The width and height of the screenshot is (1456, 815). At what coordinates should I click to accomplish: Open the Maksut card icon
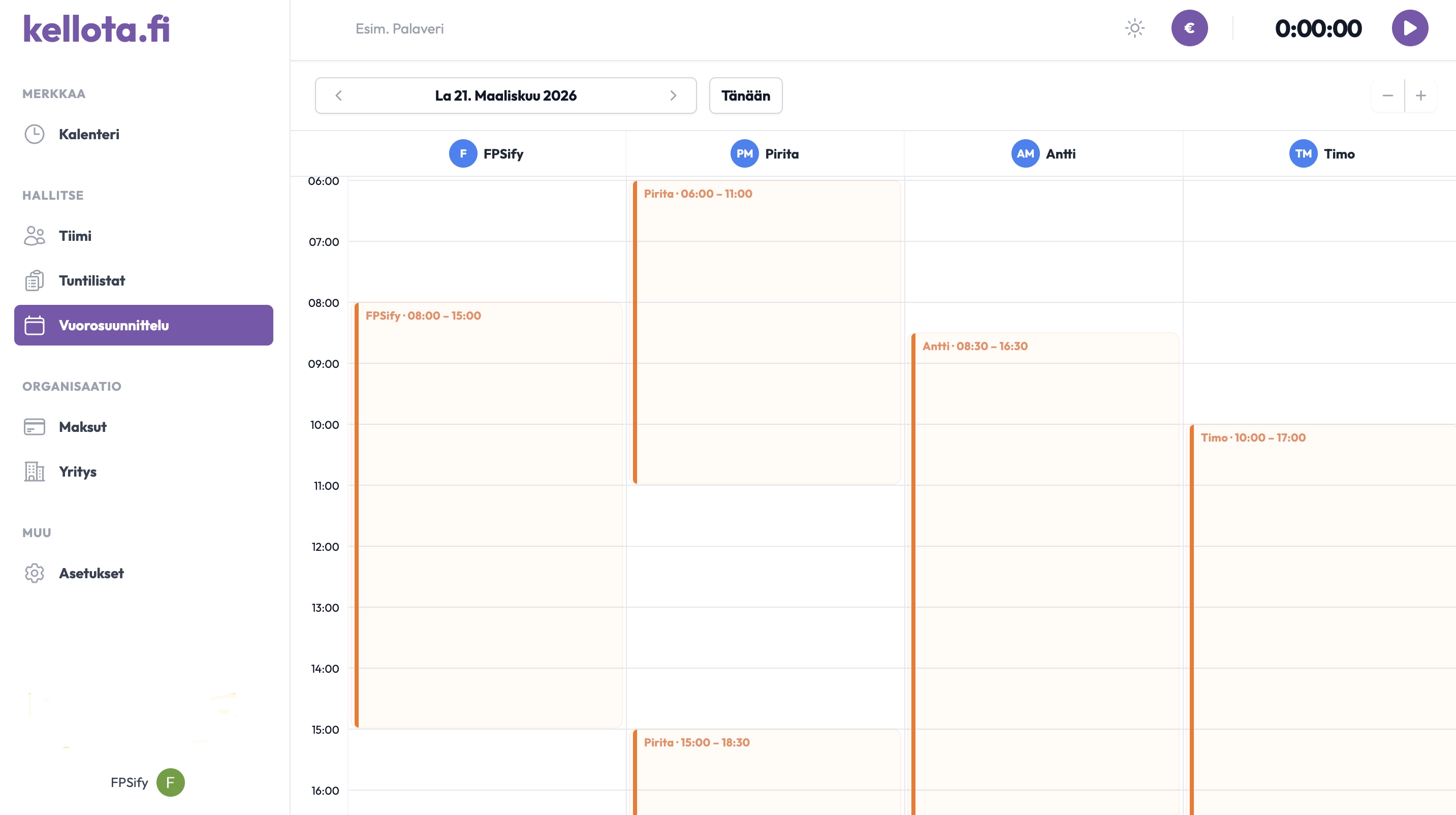35,427
